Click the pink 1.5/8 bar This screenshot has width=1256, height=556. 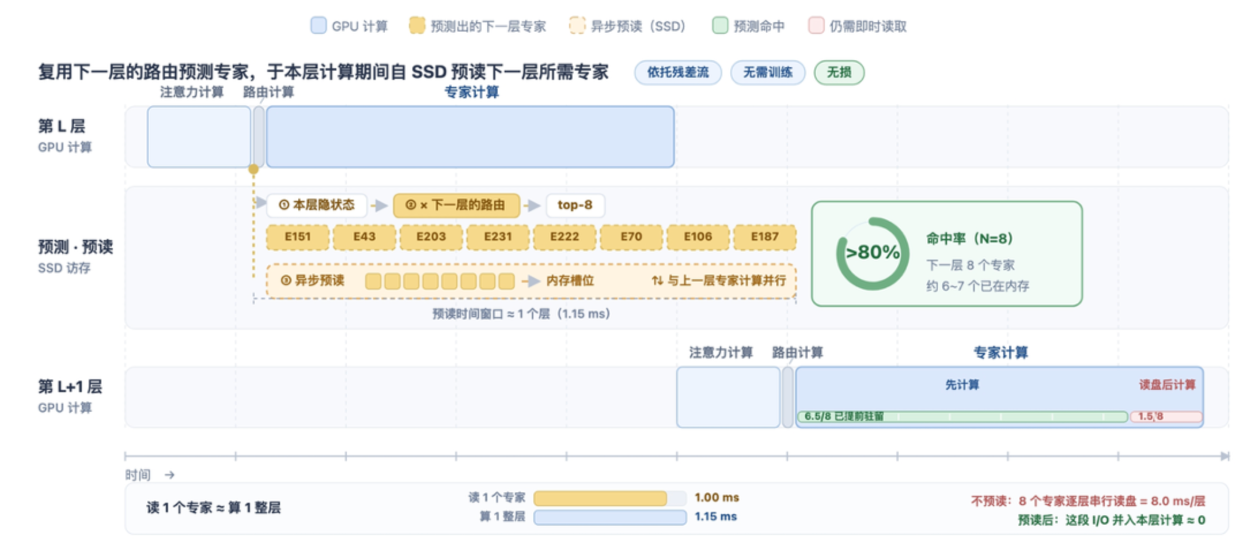tap(1166, 417)
